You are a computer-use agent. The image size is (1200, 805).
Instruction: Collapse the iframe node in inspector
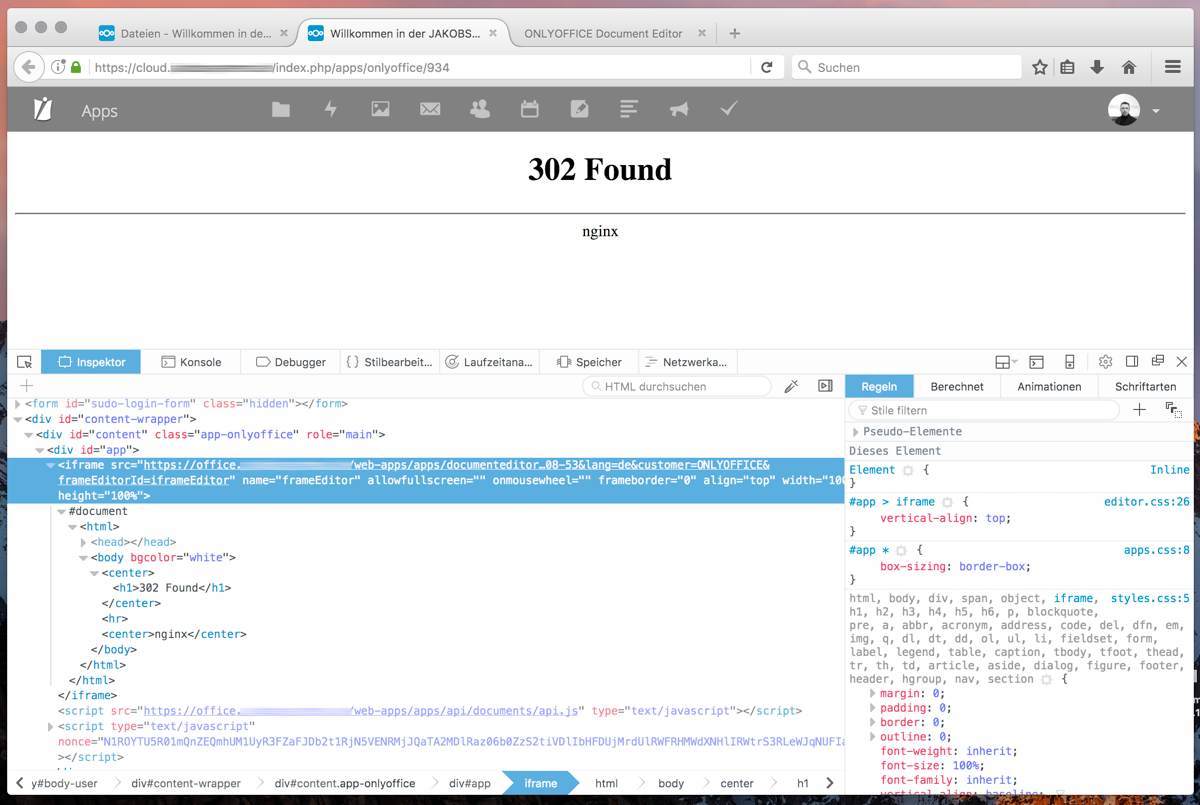tap(50, 465)
